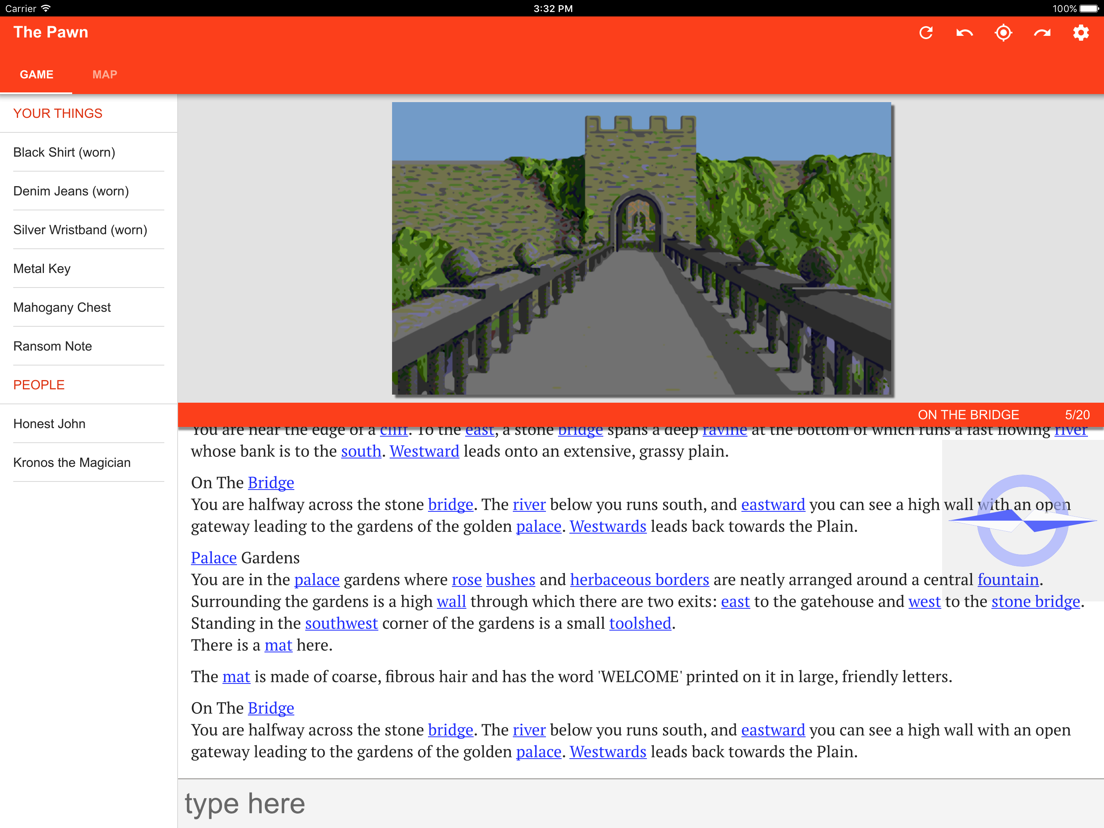The width and height of the screenshot is (1104, 828).
Task: Tap the 3:32 PM clock in status bar
Action: [553, 8]
